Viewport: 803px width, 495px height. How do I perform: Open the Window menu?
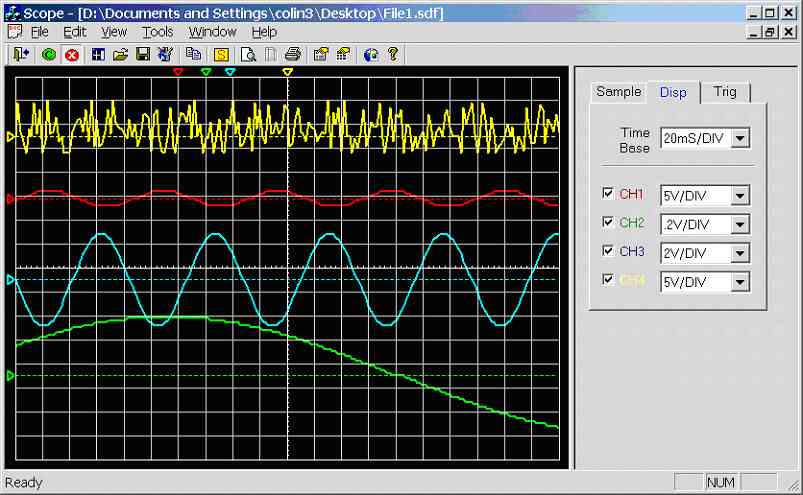click(x=212, y=32)
